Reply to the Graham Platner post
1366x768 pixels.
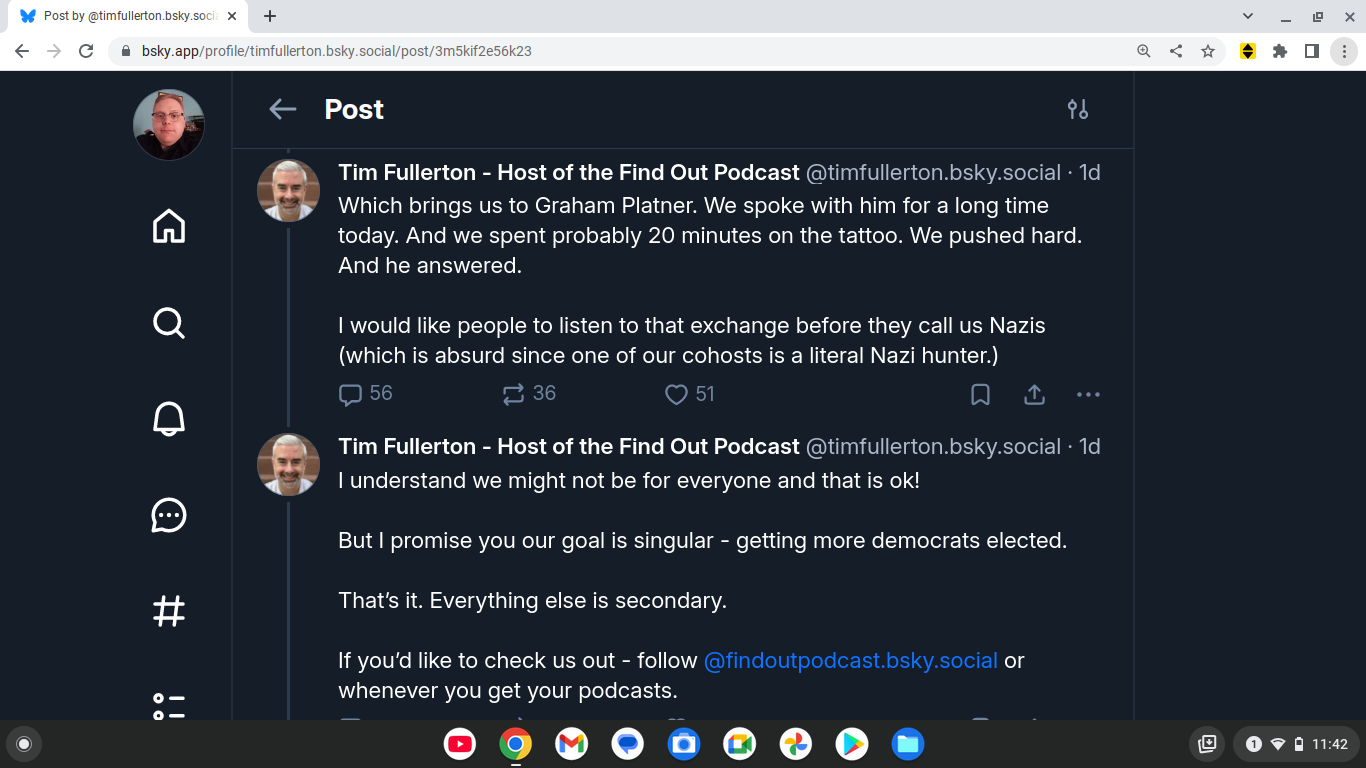(350, 395)
